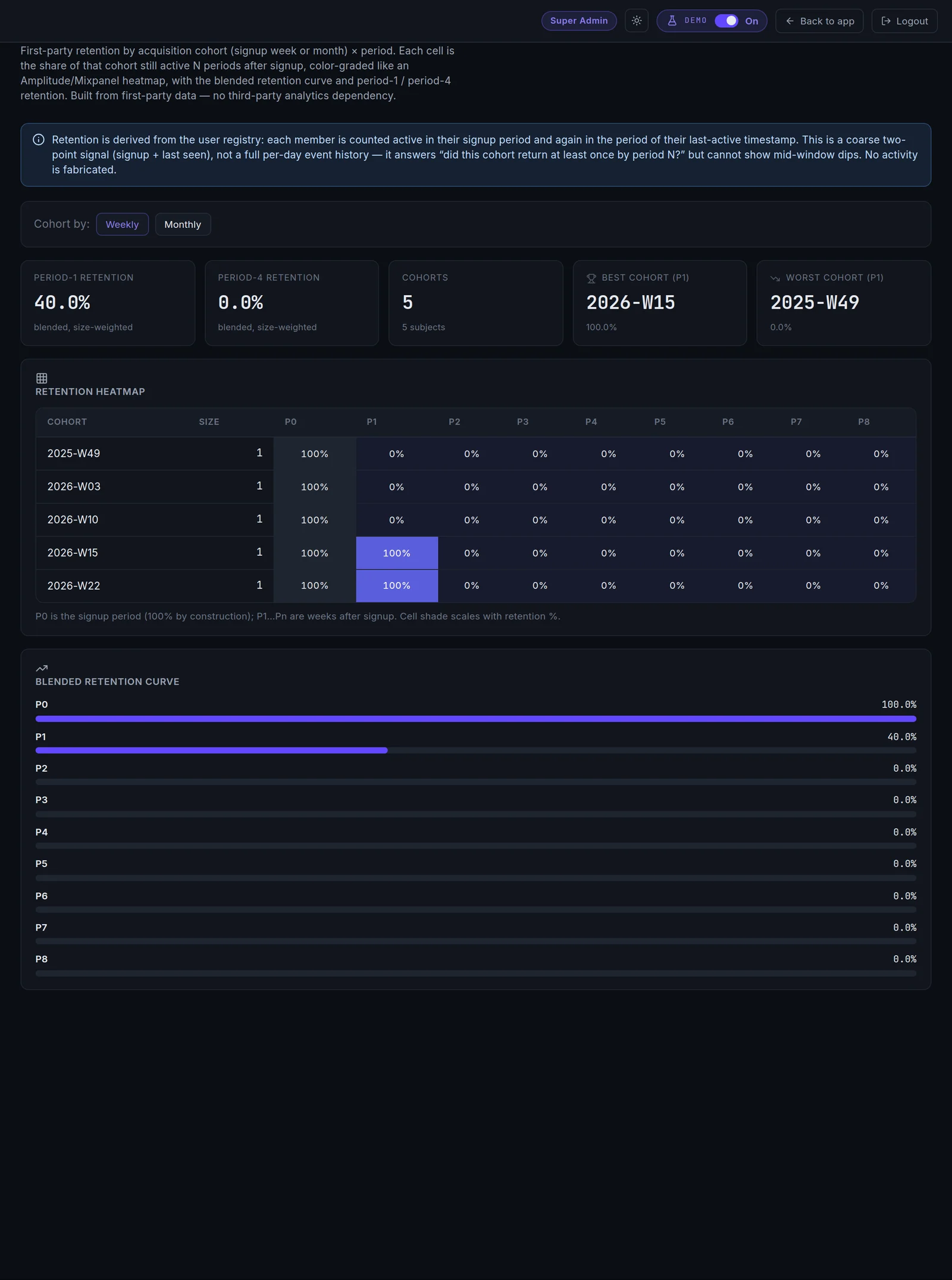Click best cohort value 2026-W15
Image resolution: width=952 pixels, height=1280 pixels.
click(x=630, y=302)
